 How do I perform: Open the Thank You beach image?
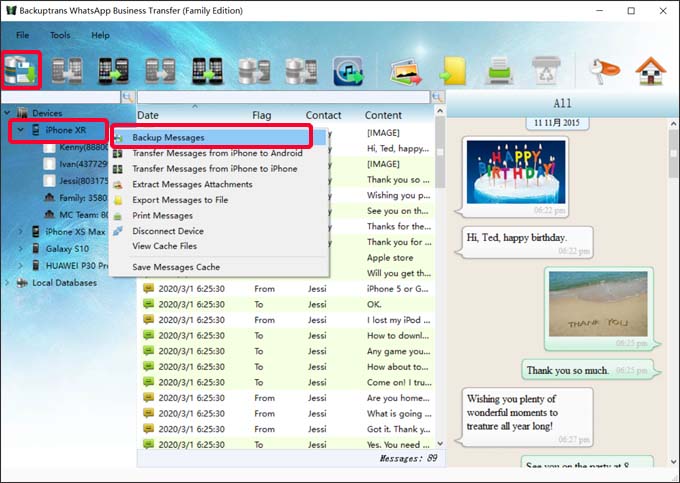click(x=598, y=304)
